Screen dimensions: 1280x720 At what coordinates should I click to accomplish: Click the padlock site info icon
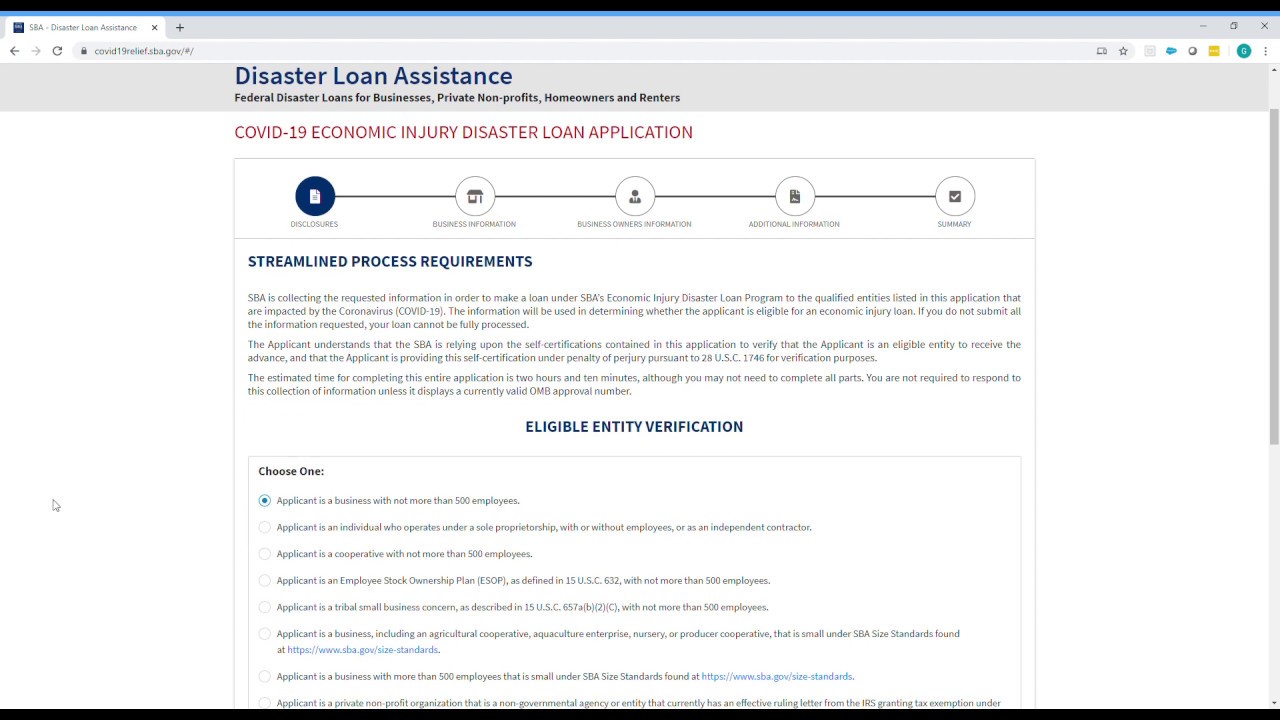[x=84, y=51]
